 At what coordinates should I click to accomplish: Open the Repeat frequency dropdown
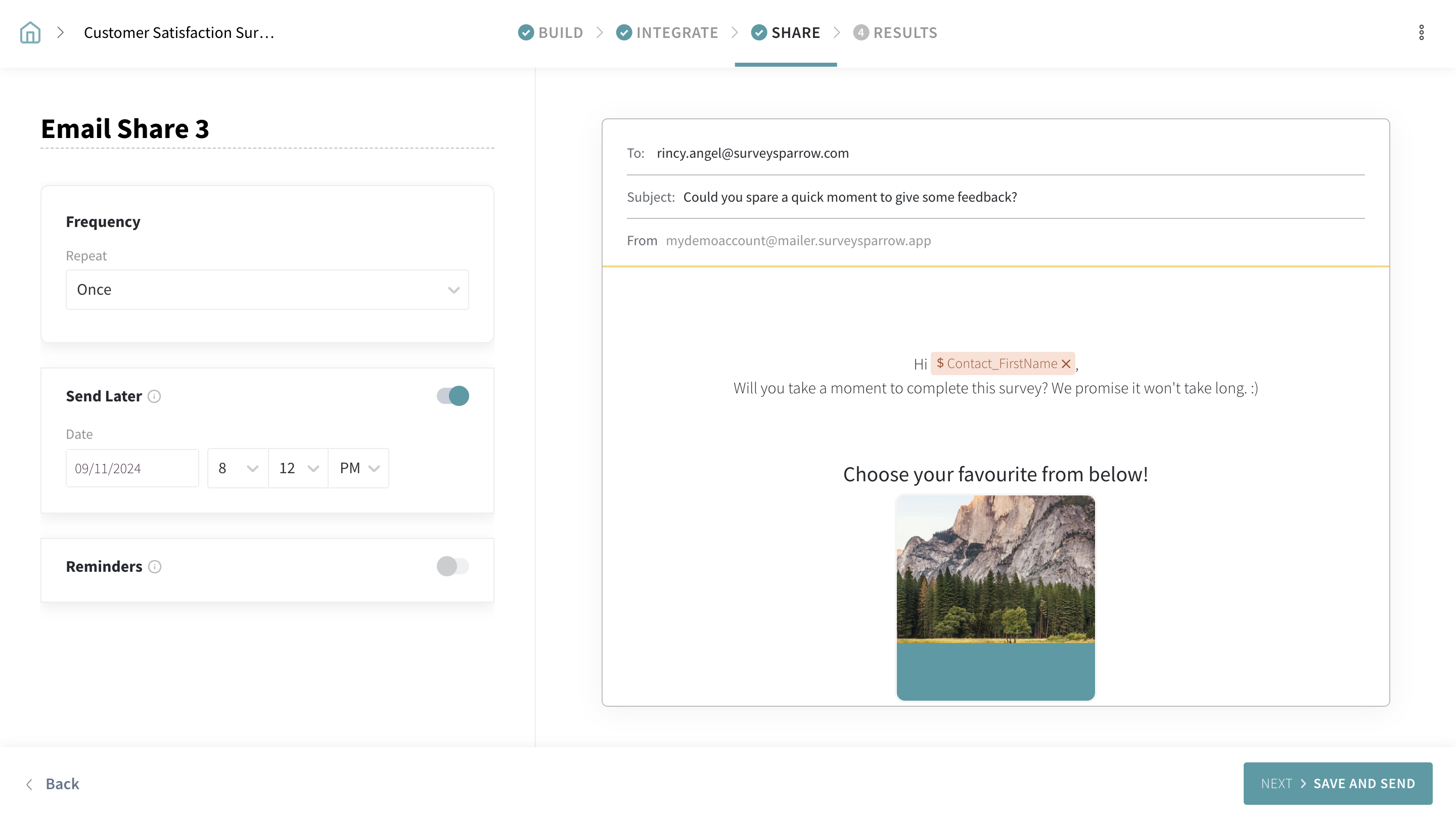click(267, 289)
